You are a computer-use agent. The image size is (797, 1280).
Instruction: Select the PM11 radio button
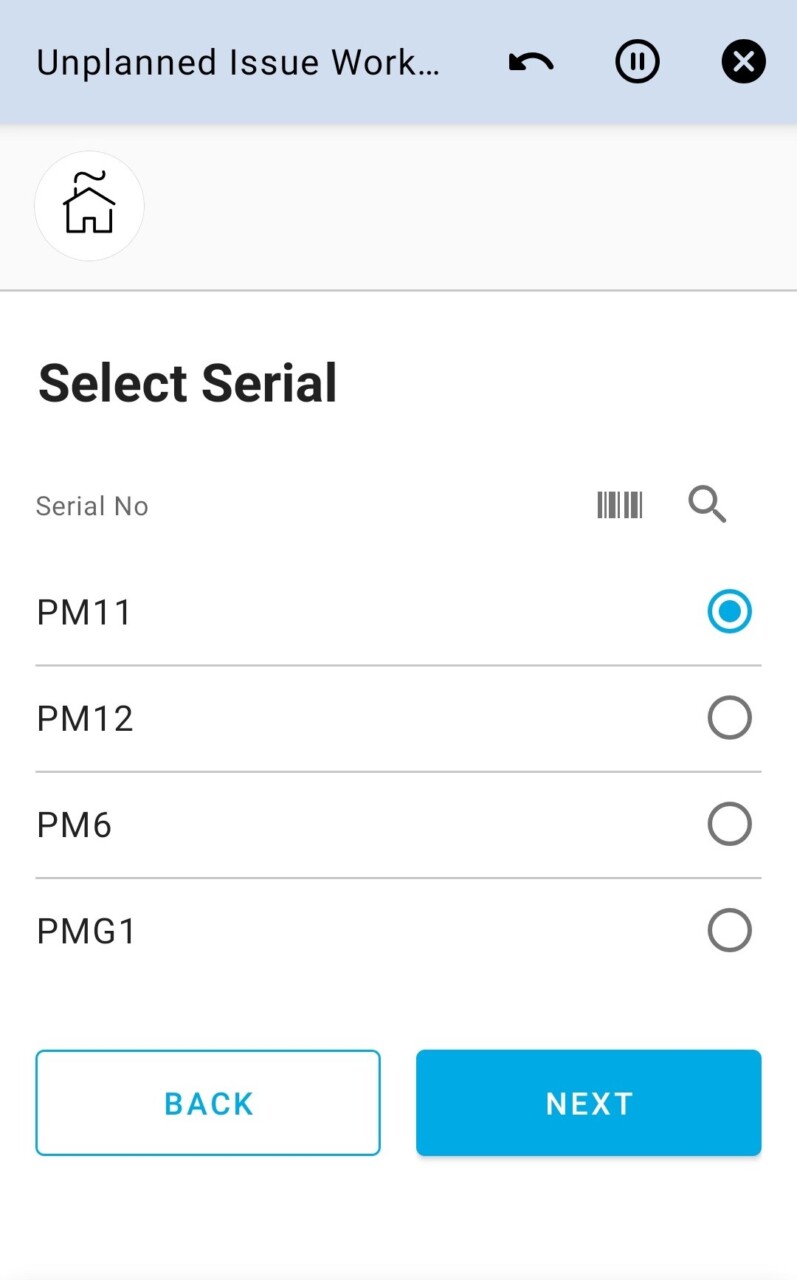729,612
